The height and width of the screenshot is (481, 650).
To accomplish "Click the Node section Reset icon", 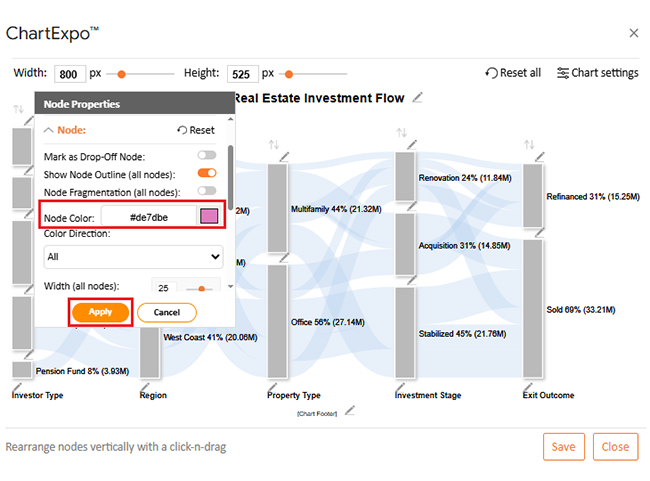I will pyautogui.click(x=182, y=130).
